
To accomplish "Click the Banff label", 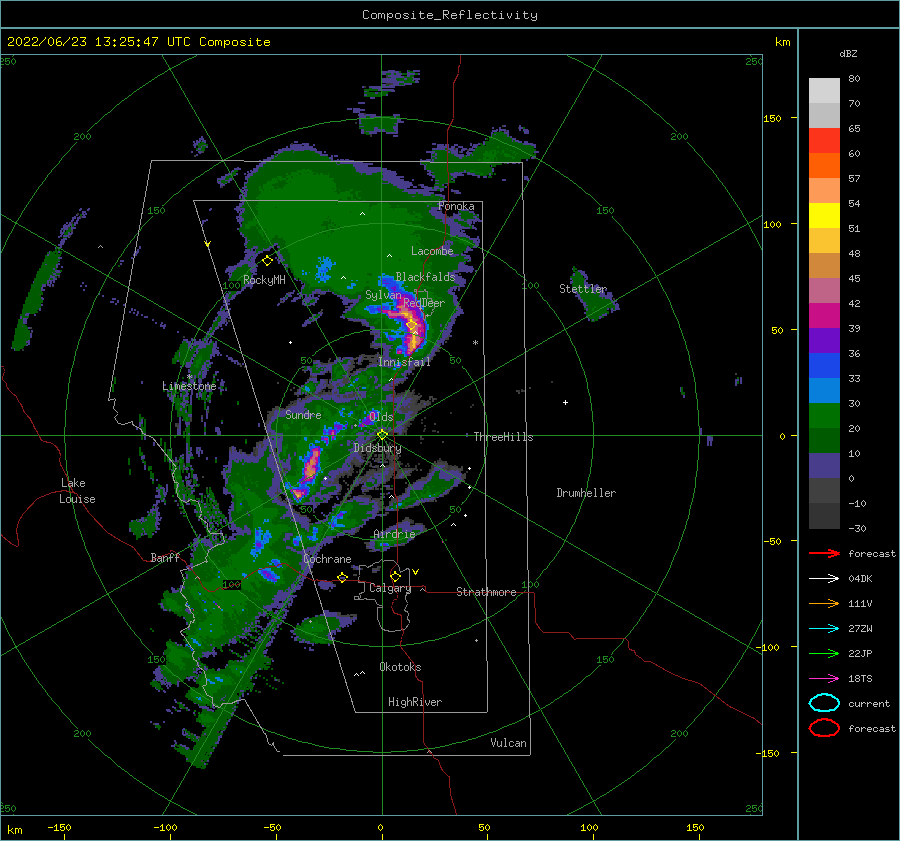I will click(165, 557).
